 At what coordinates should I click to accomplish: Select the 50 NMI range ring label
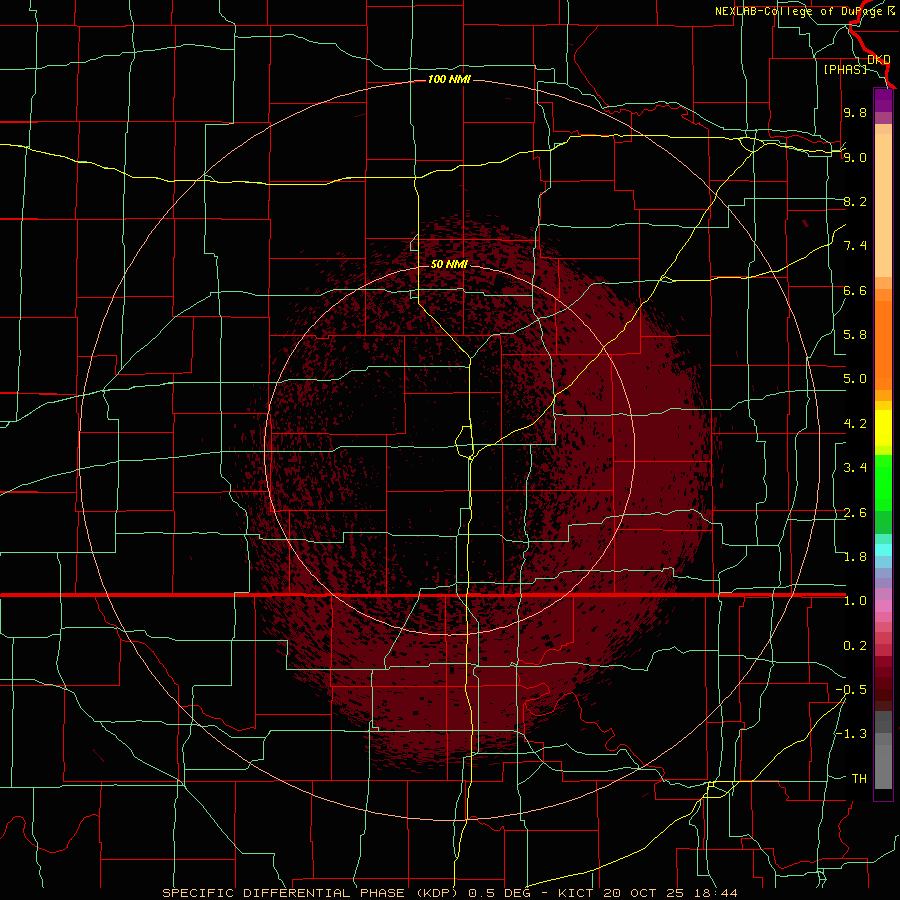[x=449, y=264]
